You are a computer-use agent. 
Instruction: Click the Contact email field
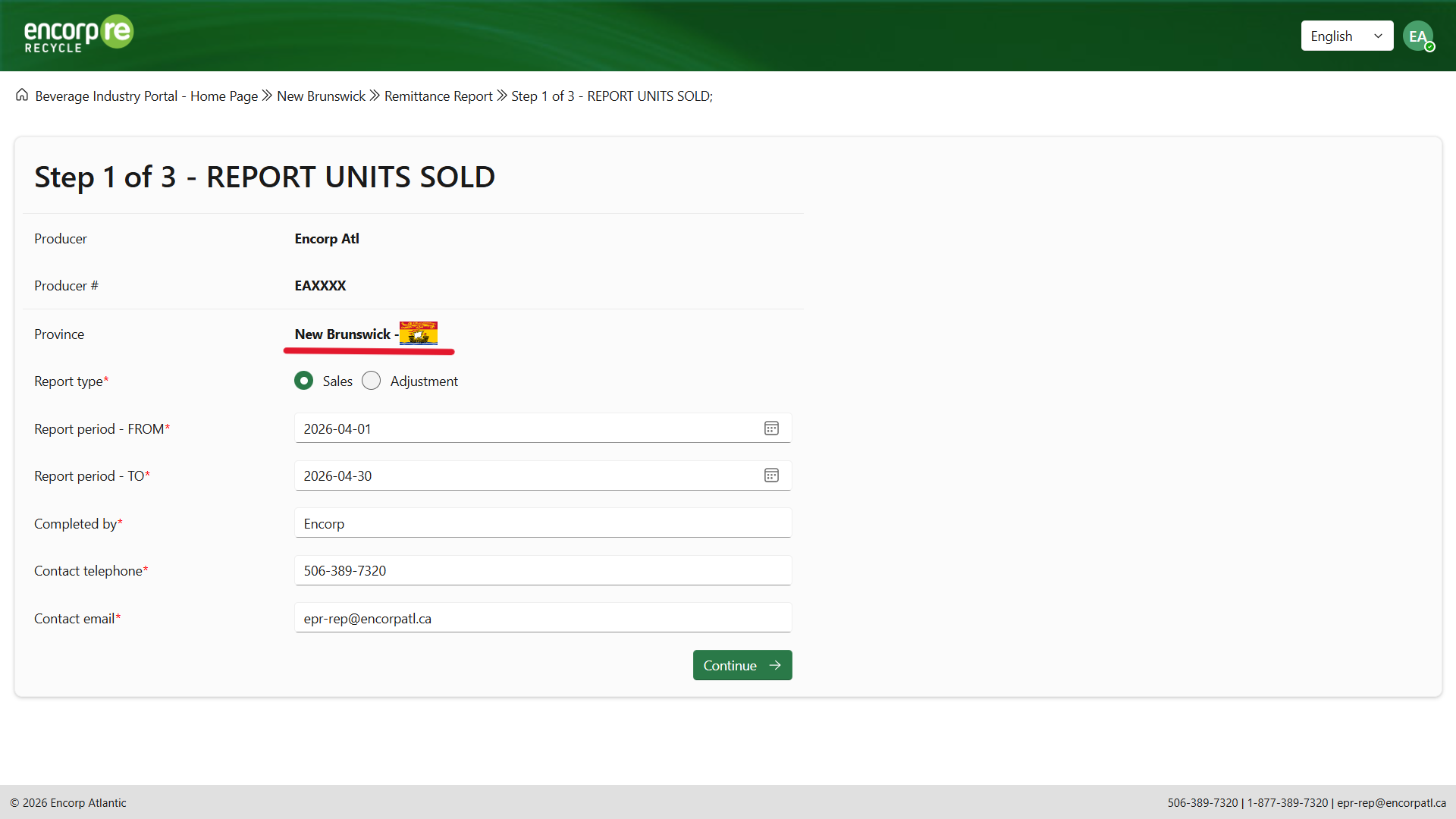pos(542,618)
